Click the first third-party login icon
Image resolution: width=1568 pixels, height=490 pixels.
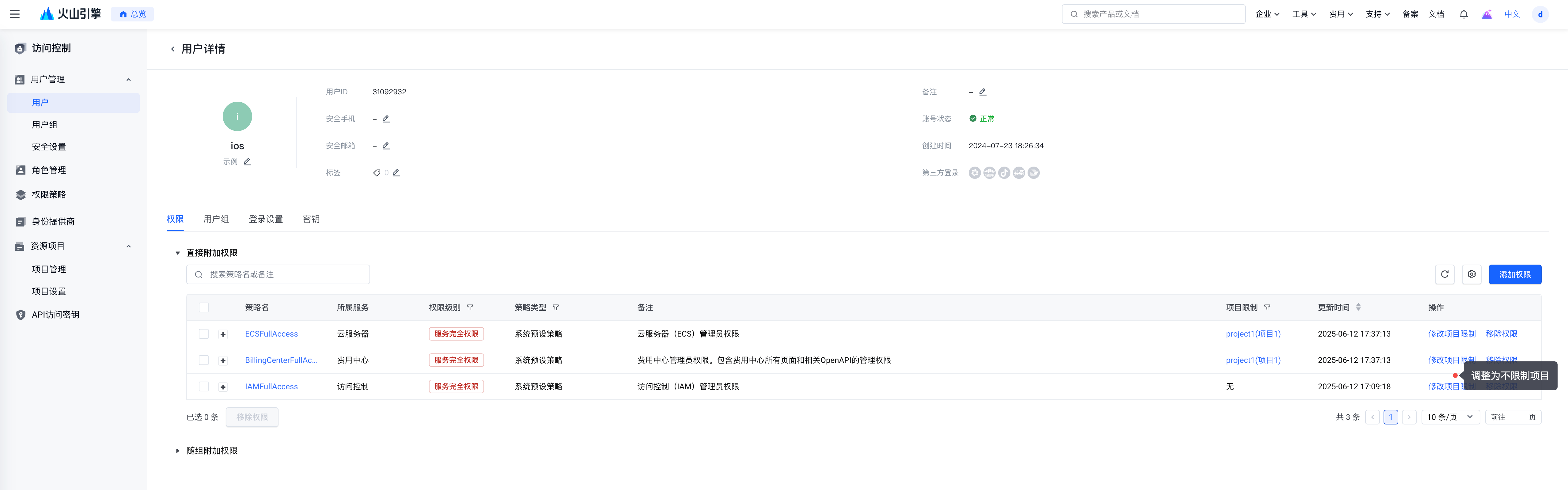[x=975, y=173]
